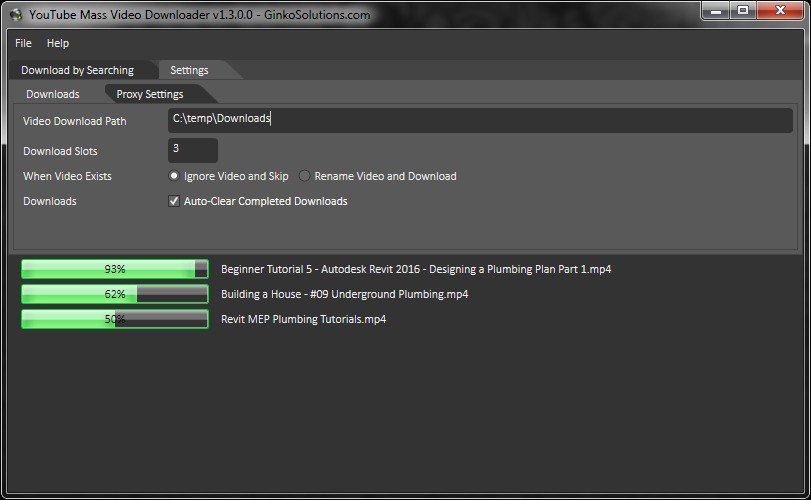Click the When Video Exists label

tap(67, 176)
